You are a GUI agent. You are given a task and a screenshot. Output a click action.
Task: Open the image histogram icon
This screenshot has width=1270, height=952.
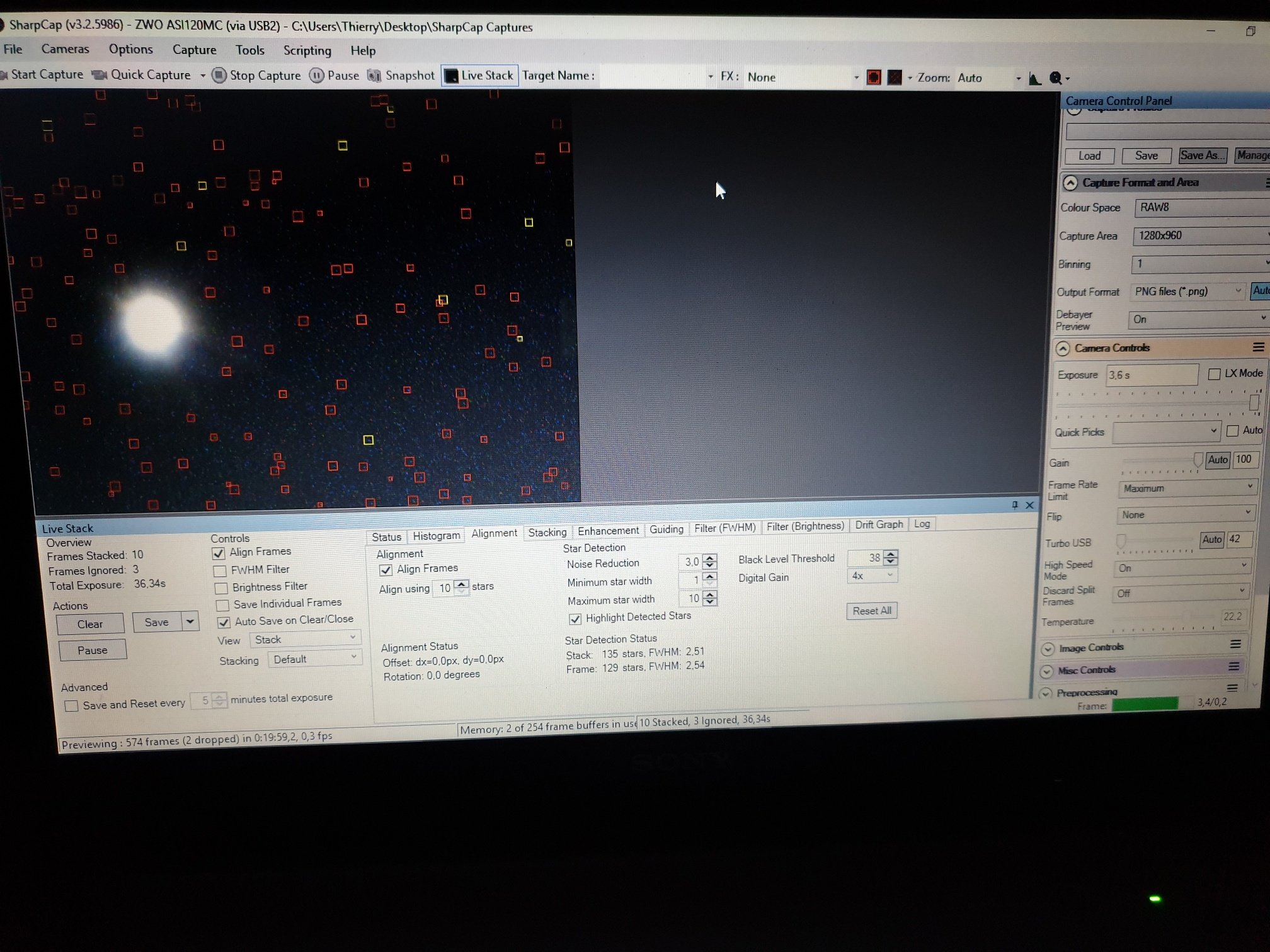tap(1034, 79)
